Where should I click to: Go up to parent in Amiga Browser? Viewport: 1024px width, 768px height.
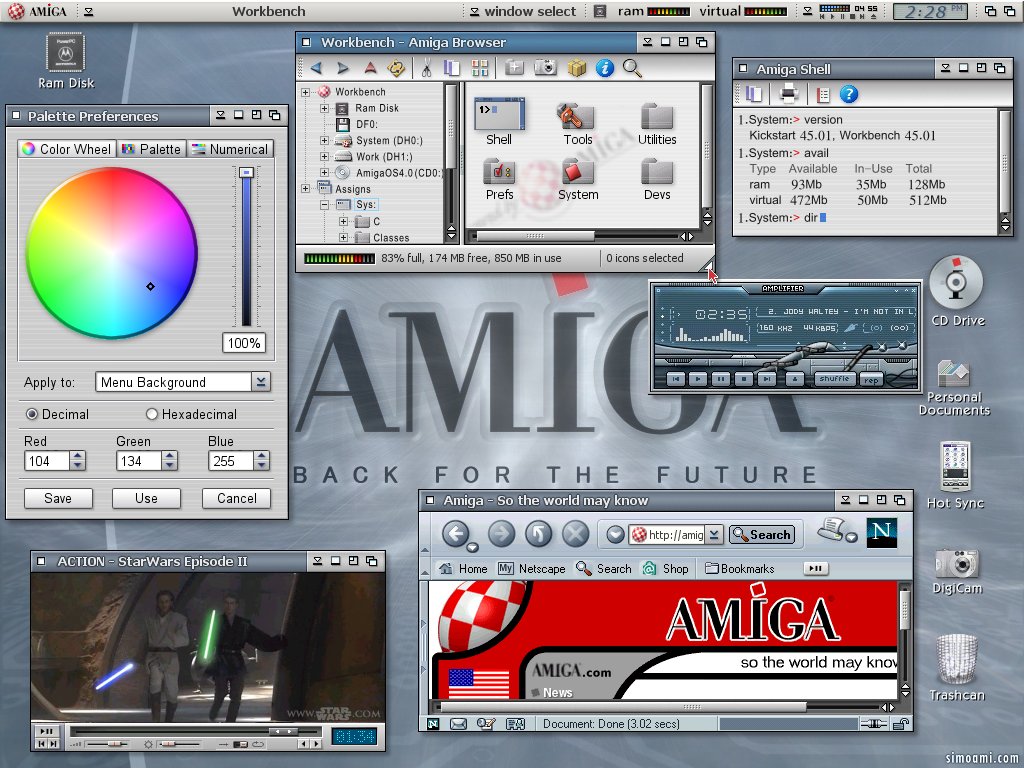pos(370,68)
